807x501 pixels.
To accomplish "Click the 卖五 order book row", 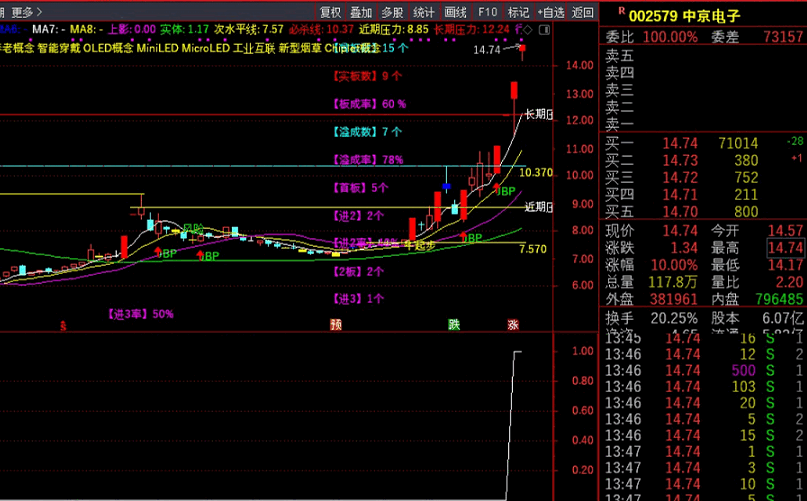I will [x=703, y=55].
